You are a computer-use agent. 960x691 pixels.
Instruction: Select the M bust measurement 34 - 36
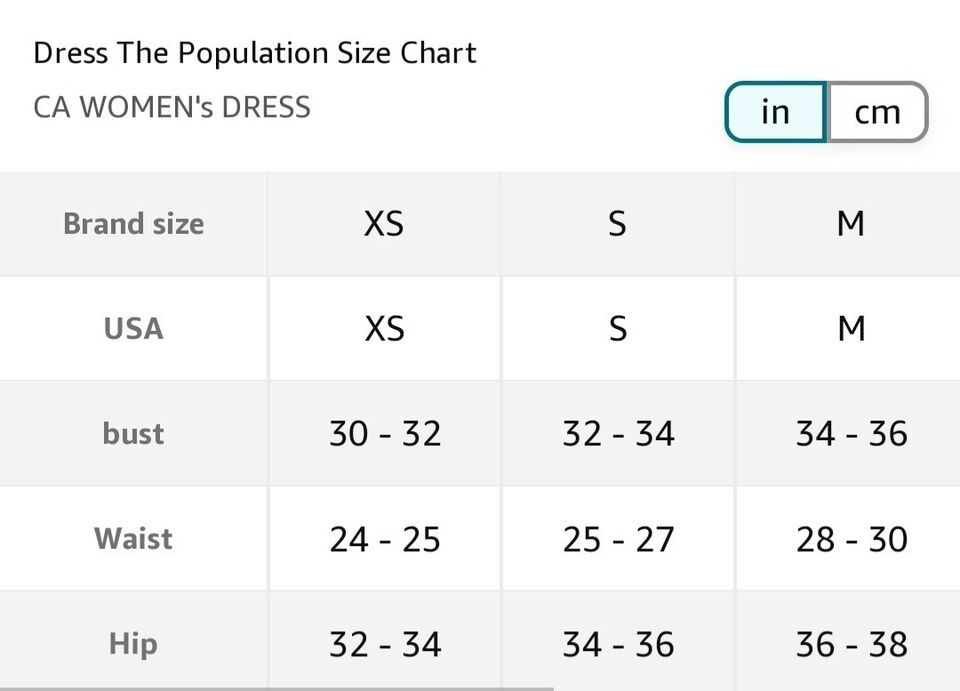pos(852,434)
